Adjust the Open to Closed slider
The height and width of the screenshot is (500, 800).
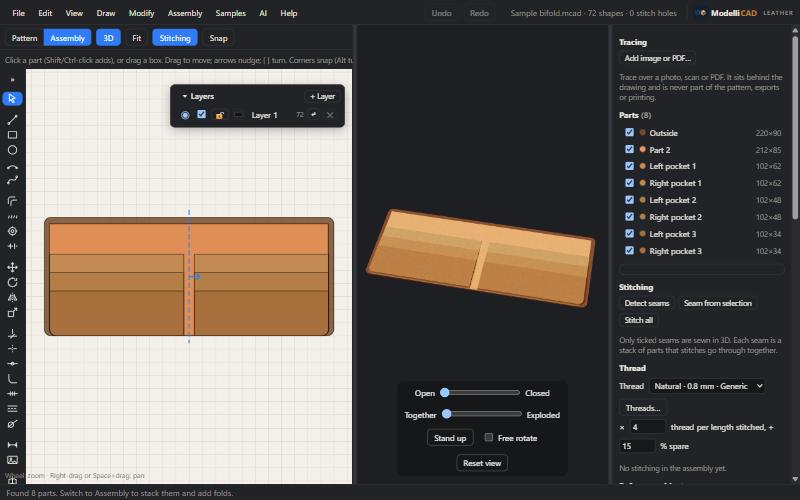click(x=481, y=393)
